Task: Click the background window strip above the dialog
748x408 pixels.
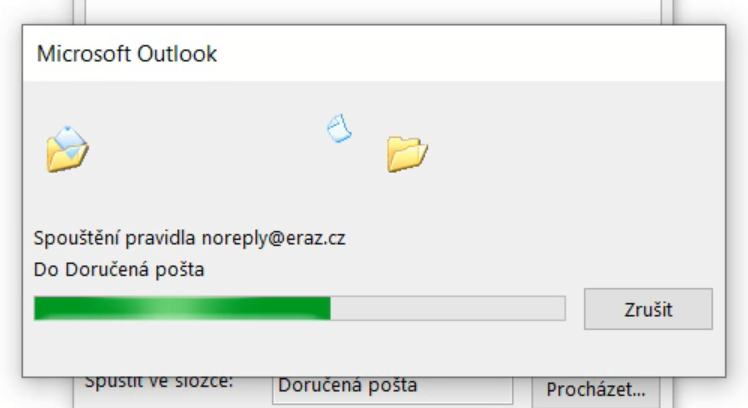Action: point(372,11)
